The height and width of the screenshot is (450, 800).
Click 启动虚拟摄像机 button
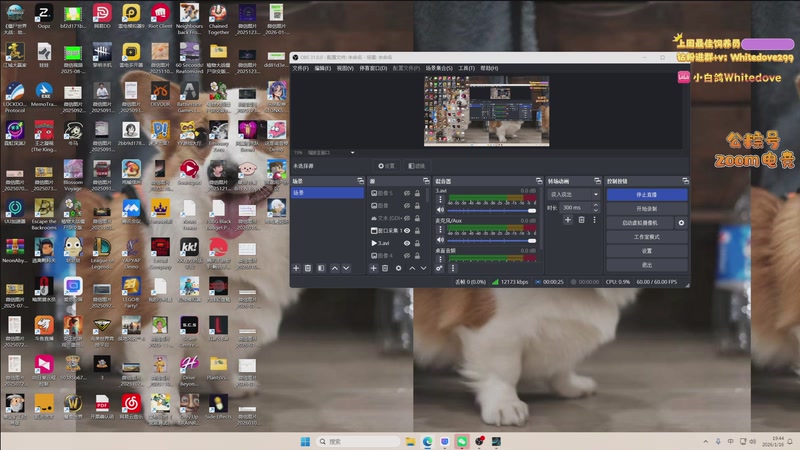[640, 223]
